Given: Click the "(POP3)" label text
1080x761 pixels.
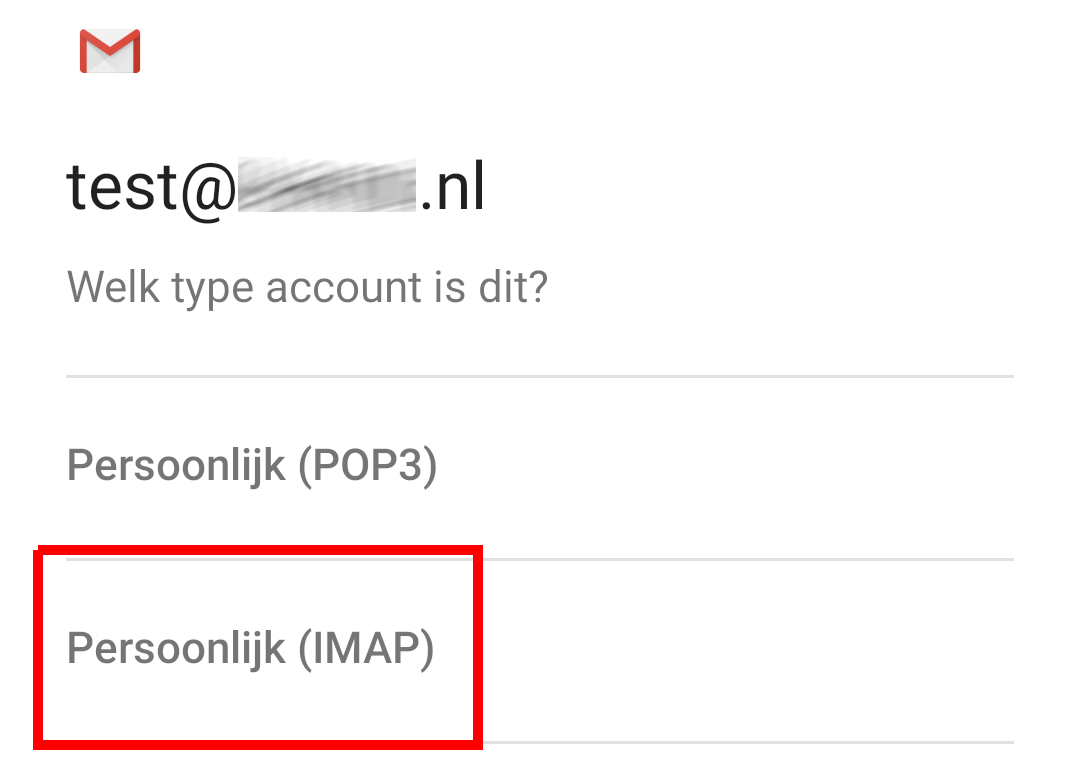Looking at the screenshot, I should tap(367, 467).
